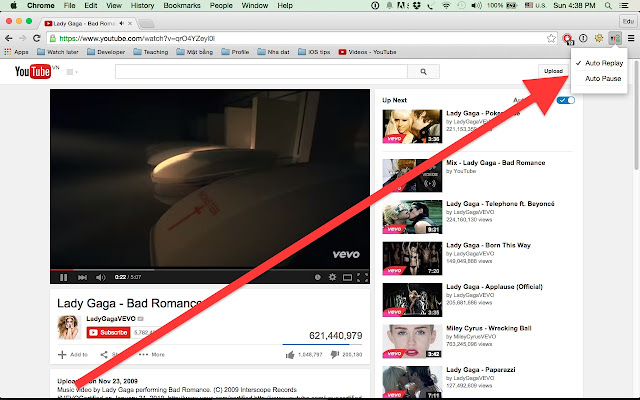Open Videos - YouTube bookmark
This screenshot has width=640, height=400.
pos(367,52)
